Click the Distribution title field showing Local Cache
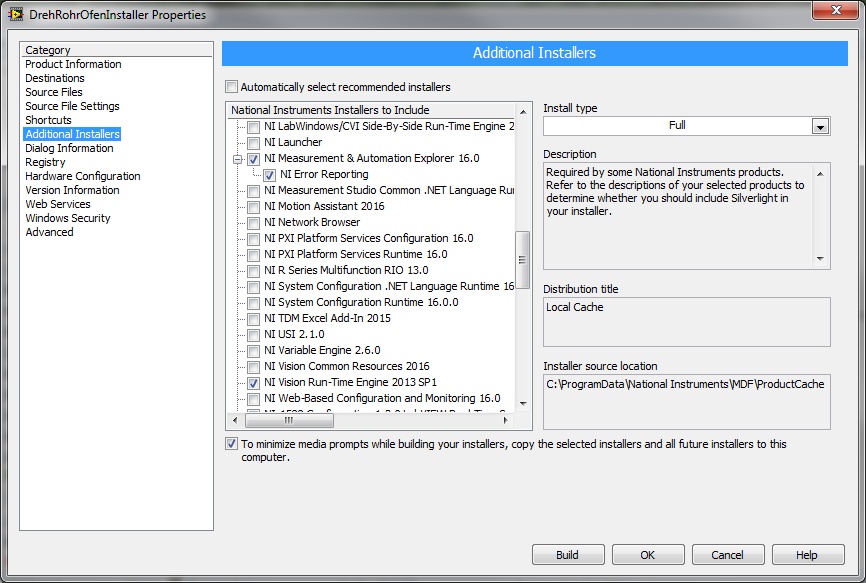866x583 pixels. pos(687,322)
